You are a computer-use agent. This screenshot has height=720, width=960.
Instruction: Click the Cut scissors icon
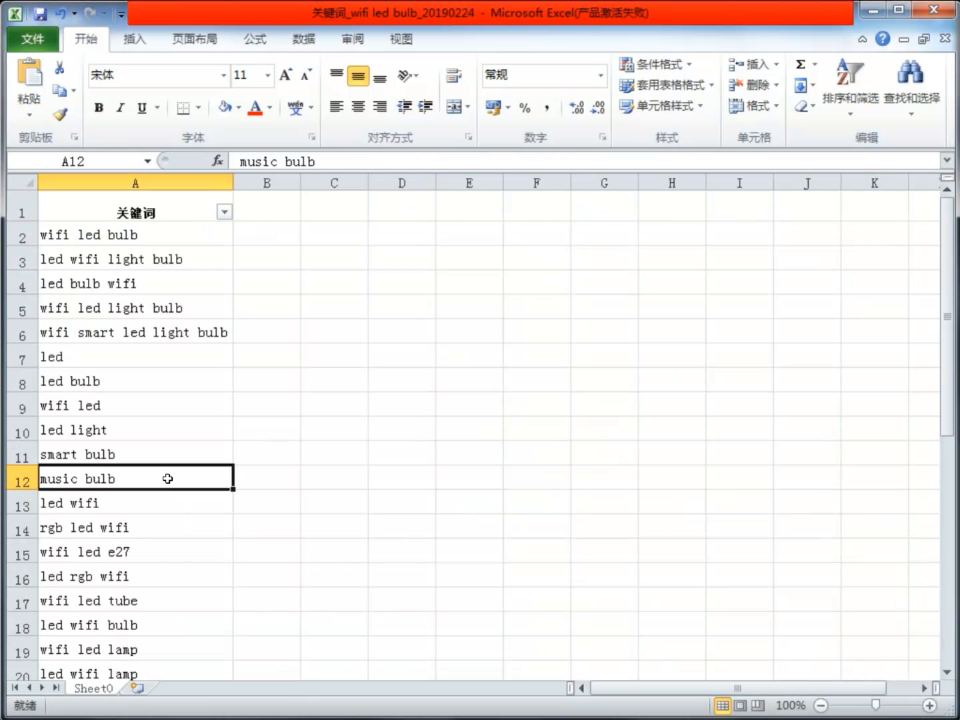coord(59,67)
